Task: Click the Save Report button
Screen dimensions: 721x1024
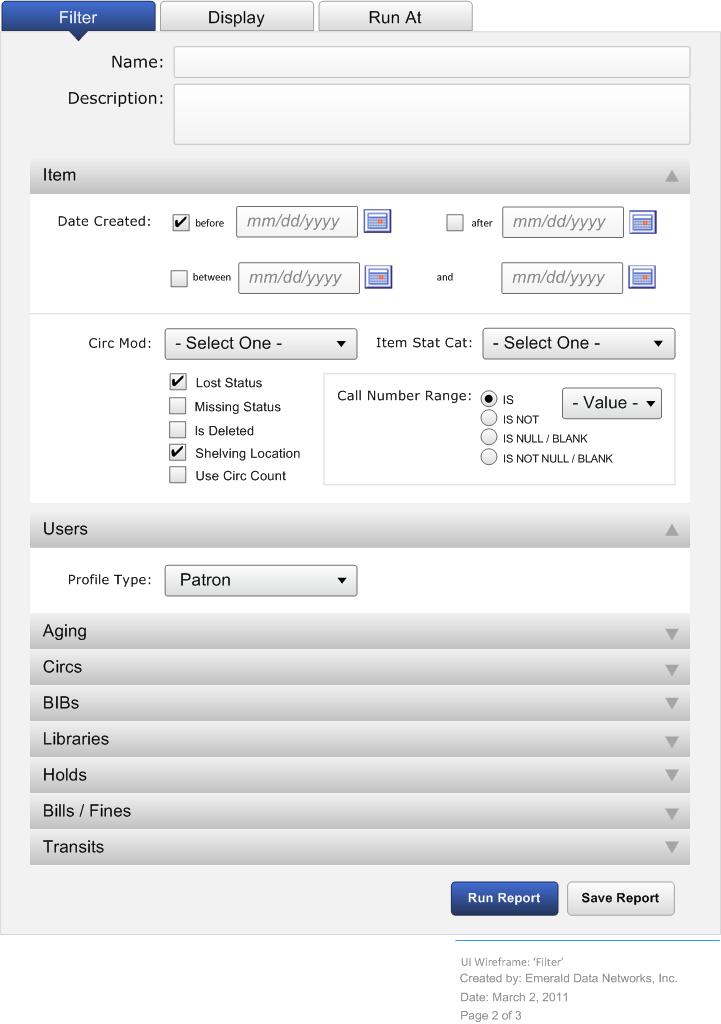Action: tap(620, 898)
